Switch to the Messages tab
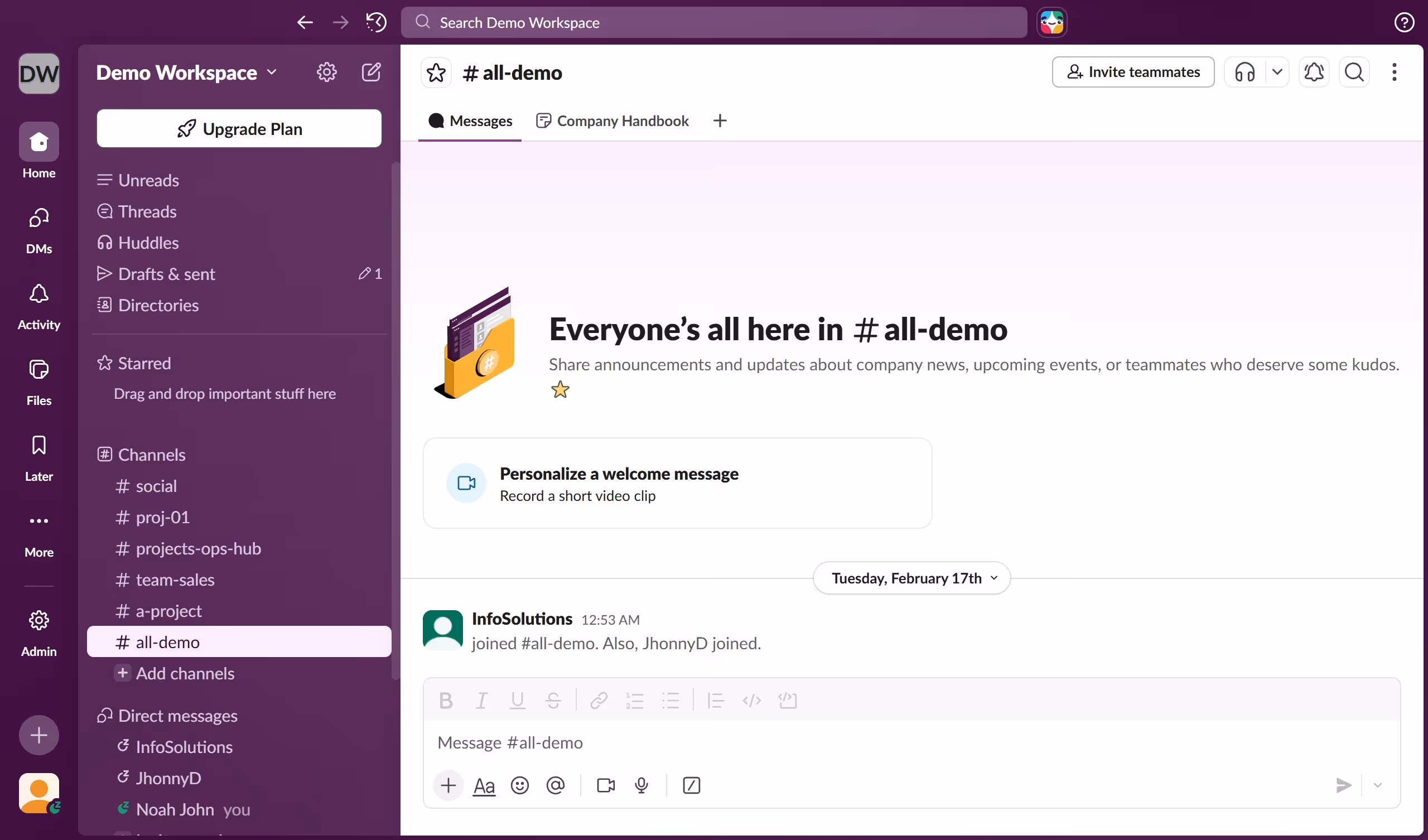 [470, 120]
